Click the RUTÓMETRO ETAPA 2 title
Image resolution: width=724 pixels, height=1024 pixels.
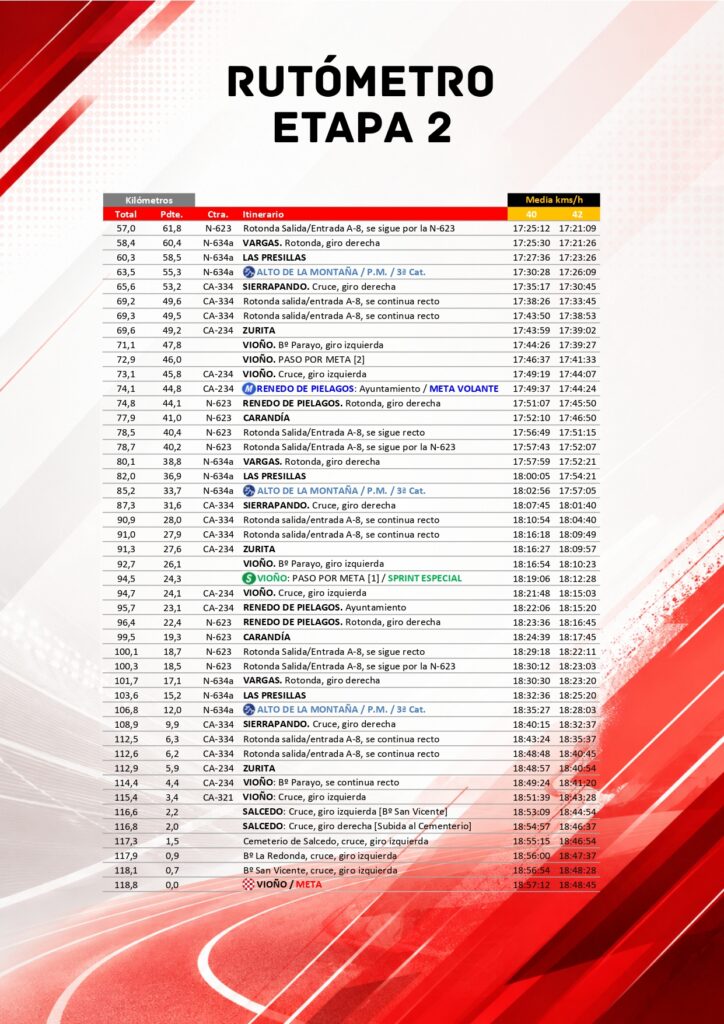coord(361,104)
